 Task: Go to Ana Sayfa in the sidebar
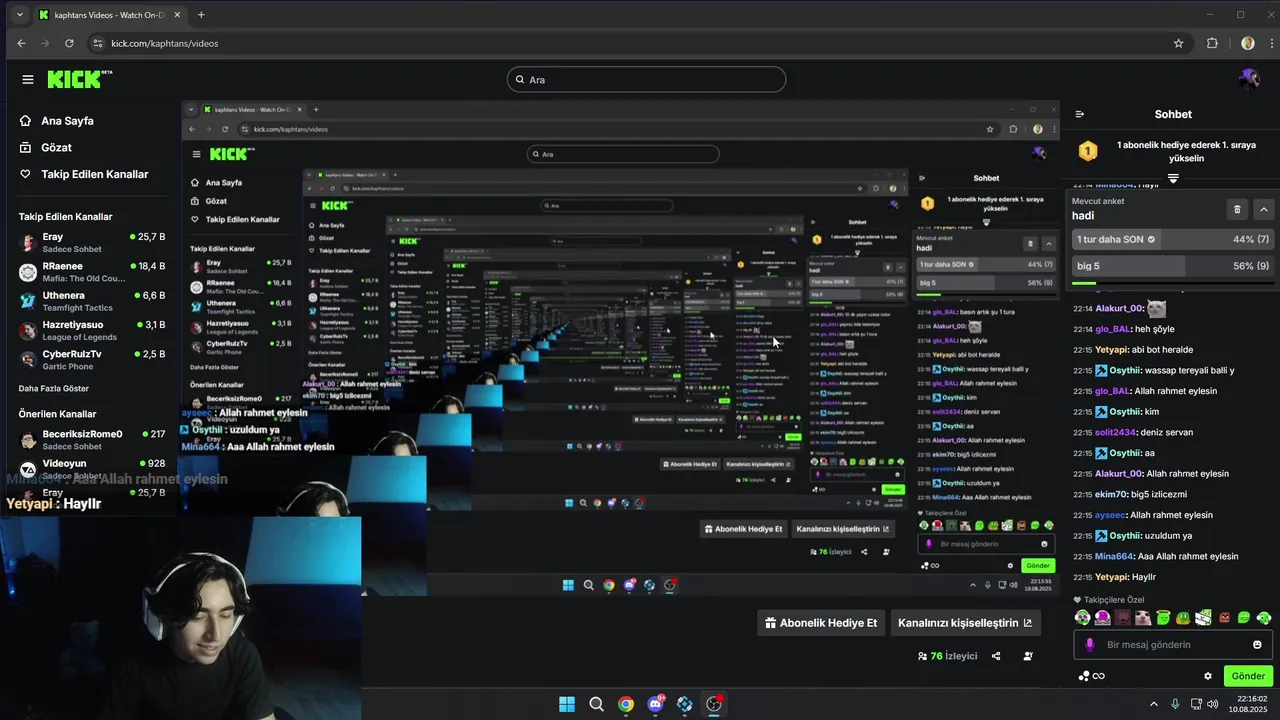point(57,121)
